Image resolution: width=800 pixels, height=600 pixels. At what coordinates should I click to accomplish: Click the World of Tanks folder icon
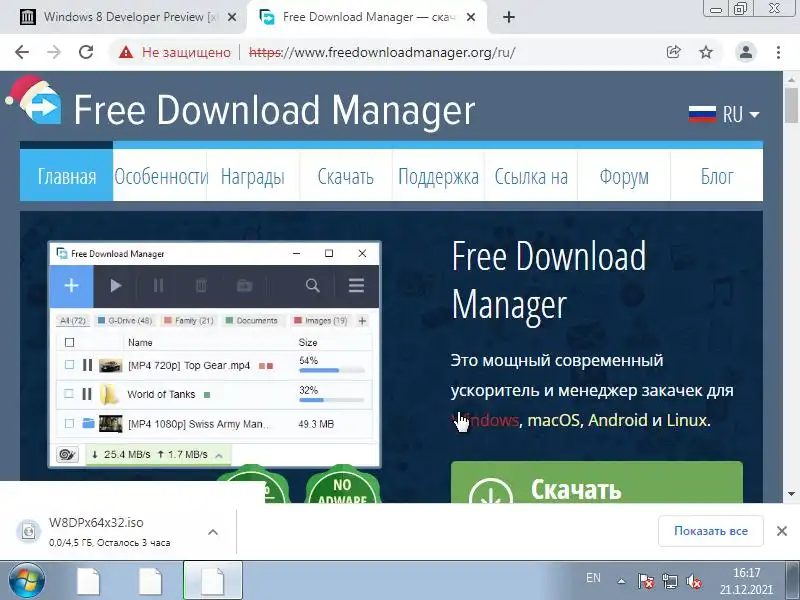(109, 394)
